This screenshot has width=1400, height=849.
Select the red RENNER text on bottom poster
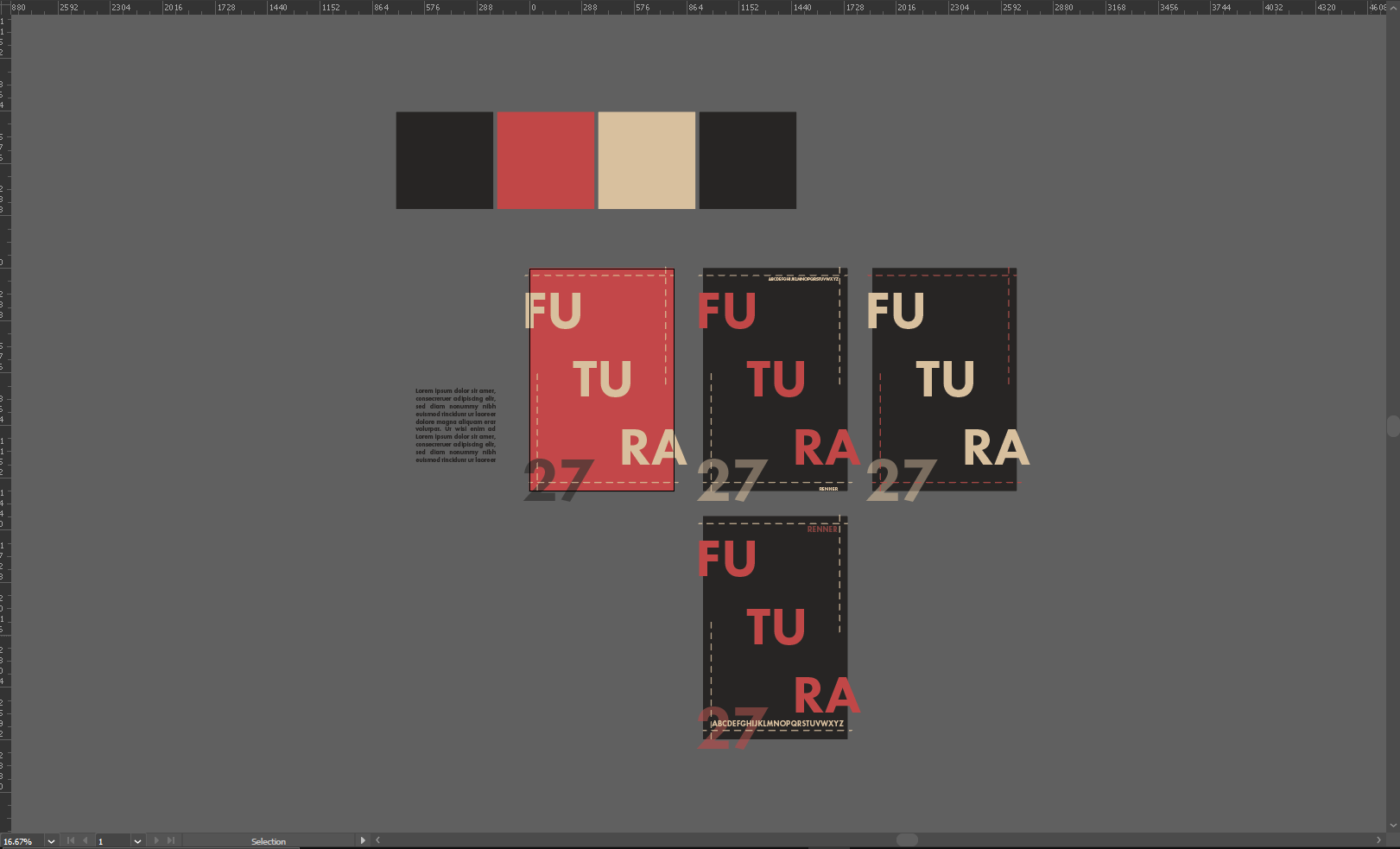[822, 529]
